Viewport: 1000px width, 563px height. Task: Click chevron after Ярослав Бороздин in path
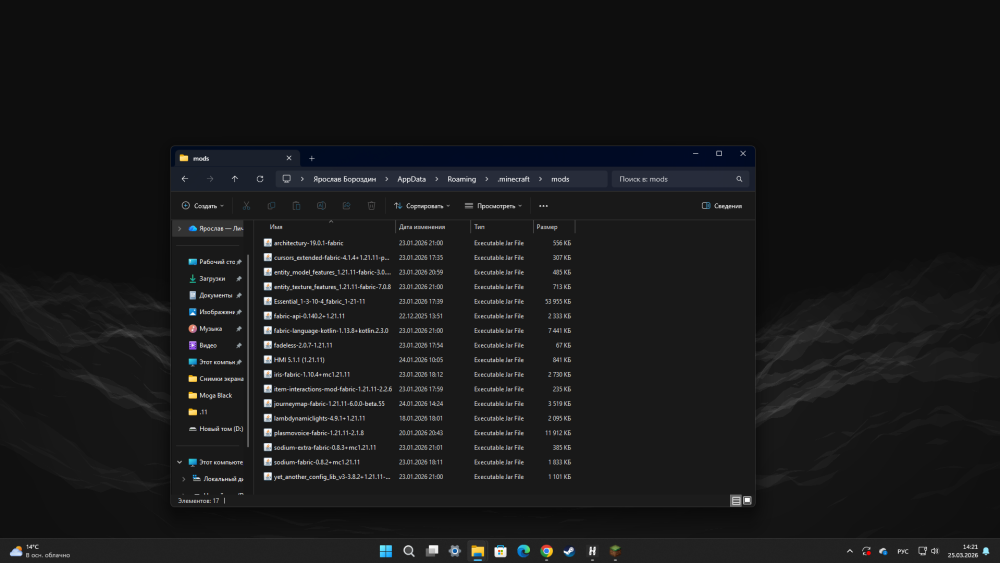386,179
